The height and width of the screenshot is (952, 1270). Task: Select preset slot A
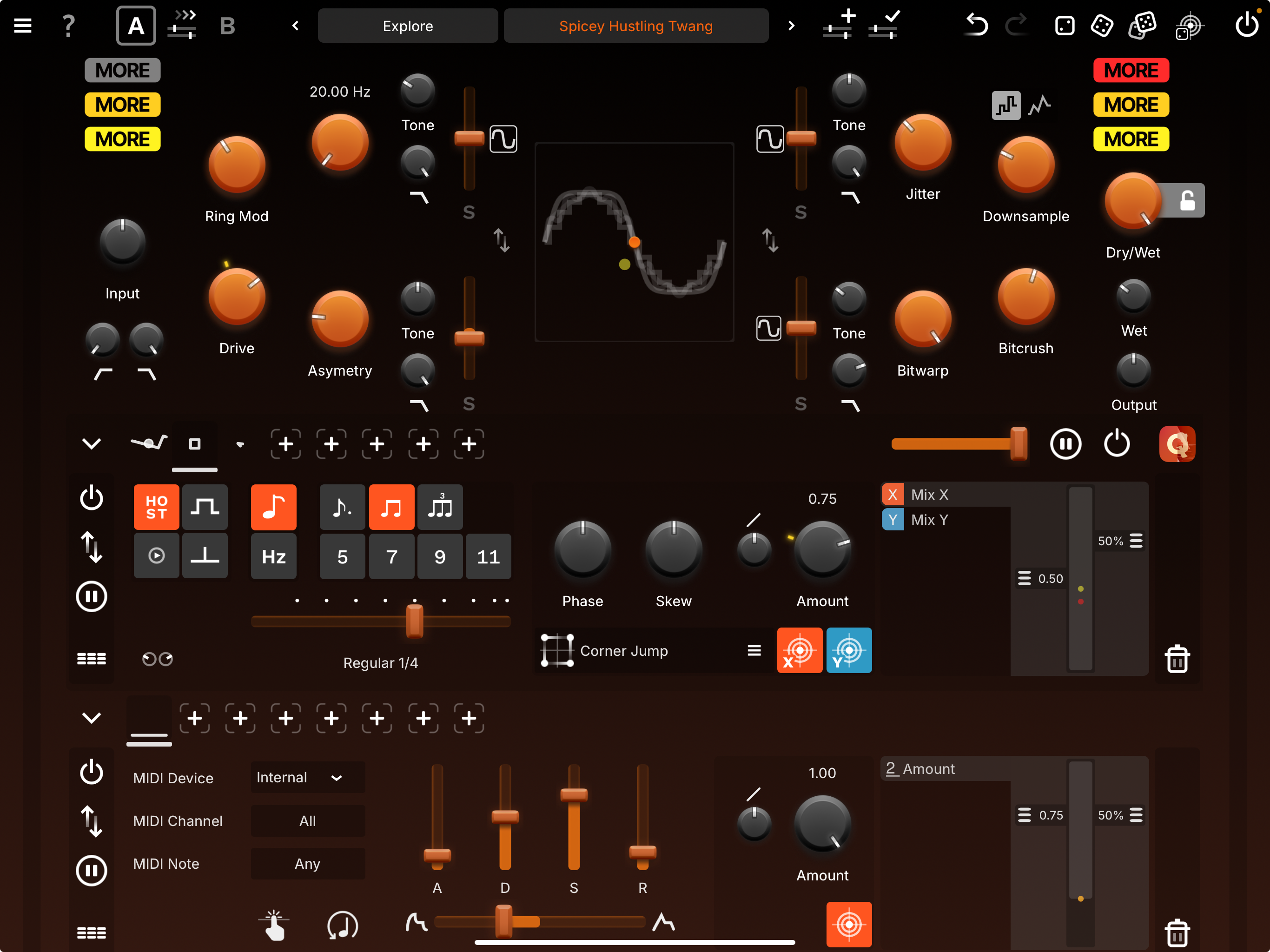point(136,26)
